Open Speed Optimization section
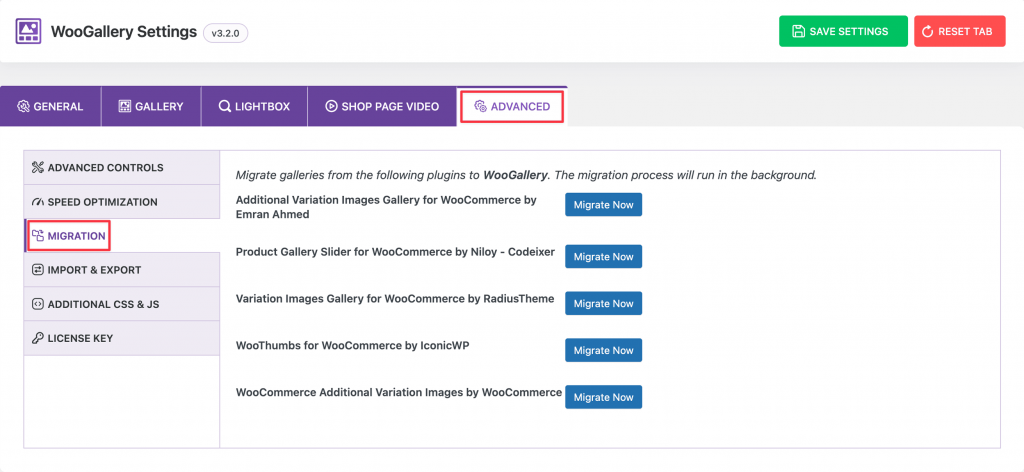Viewport: 1024px width, 472px height. (121, 202)
